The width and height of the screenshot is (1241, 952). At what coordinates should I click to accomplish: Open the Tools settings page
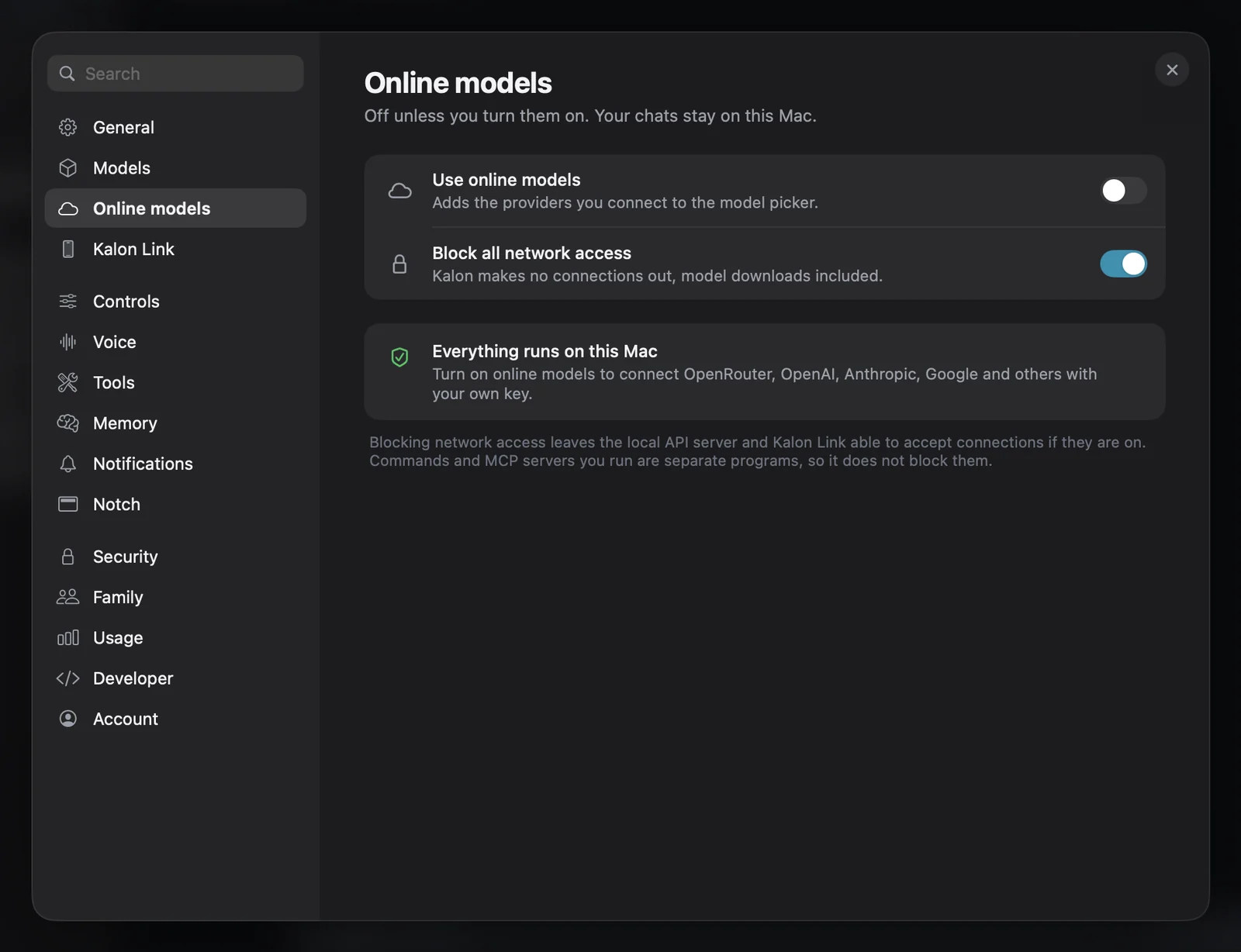(x=175, y=382)
